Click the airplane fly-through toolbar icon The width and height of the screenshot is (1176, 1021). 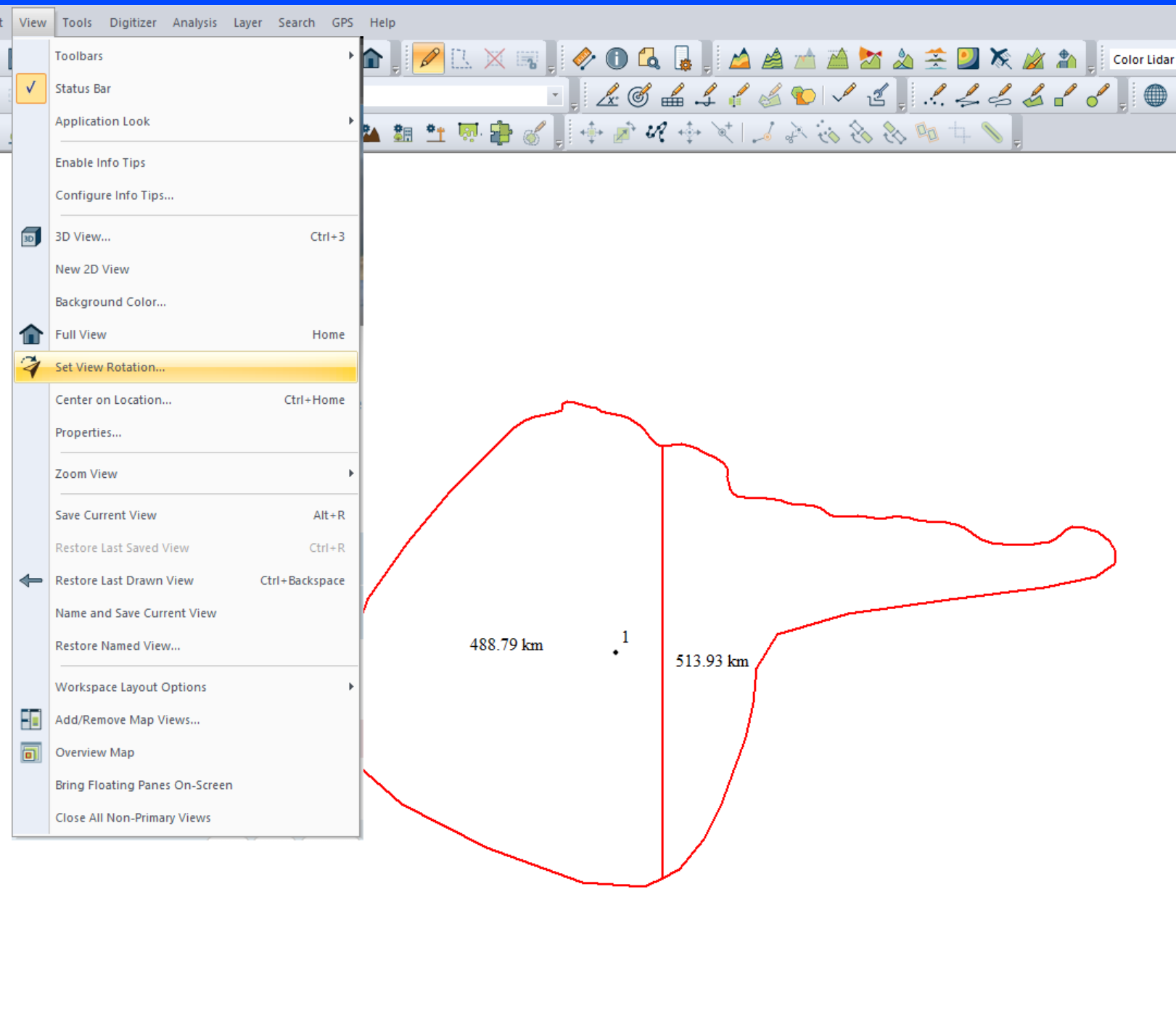pyautogui.click(x=999, y=59)
